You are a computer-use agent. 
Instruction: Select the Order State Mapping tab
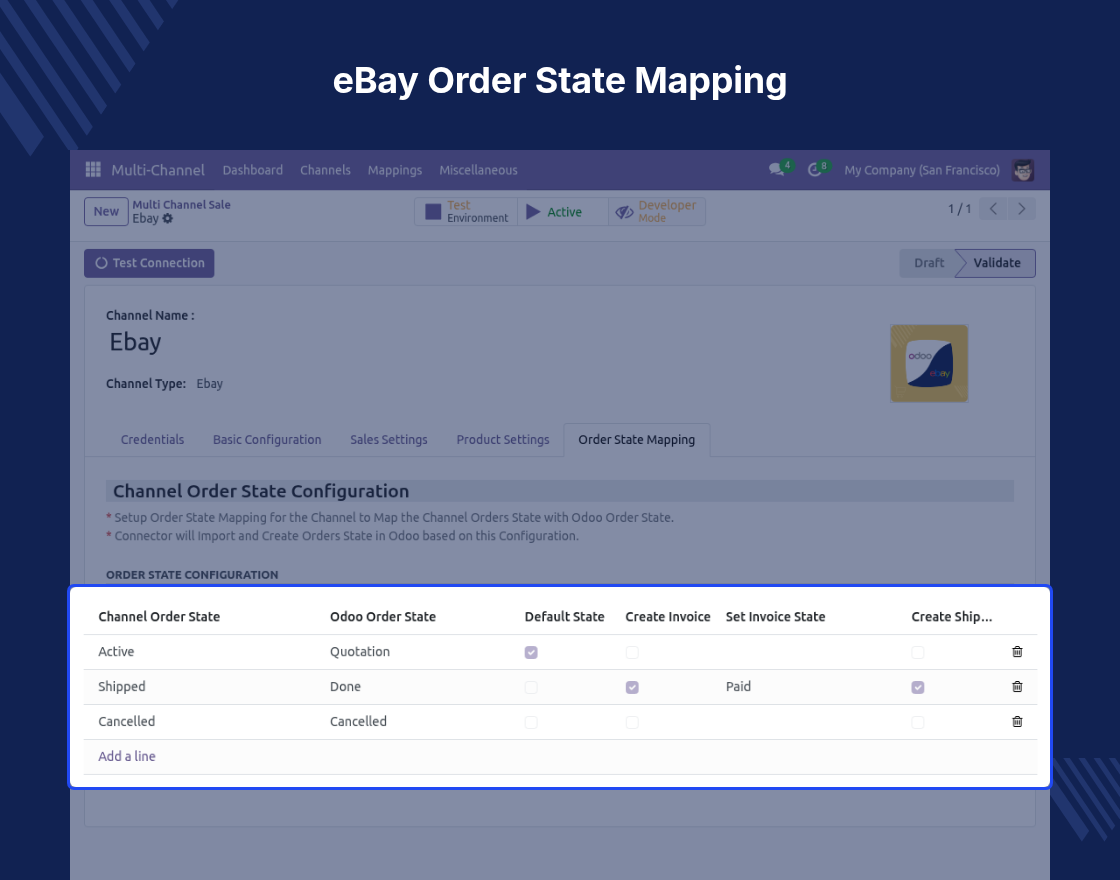coord(636,439)
